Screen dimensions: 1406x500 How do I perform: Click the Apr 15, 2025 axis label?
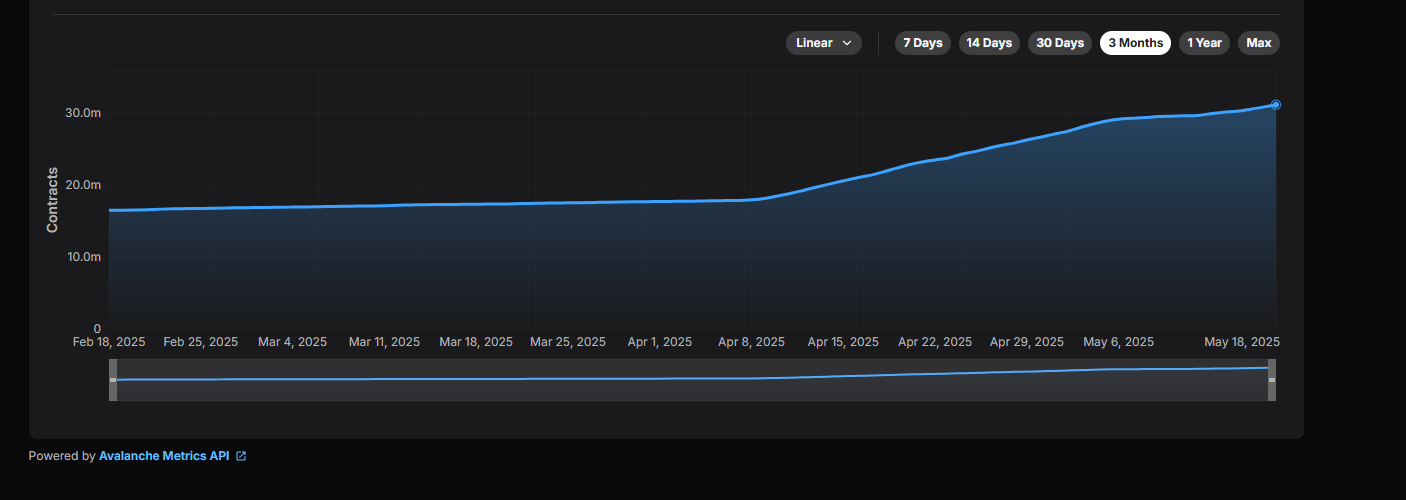(x=843, y=342)
